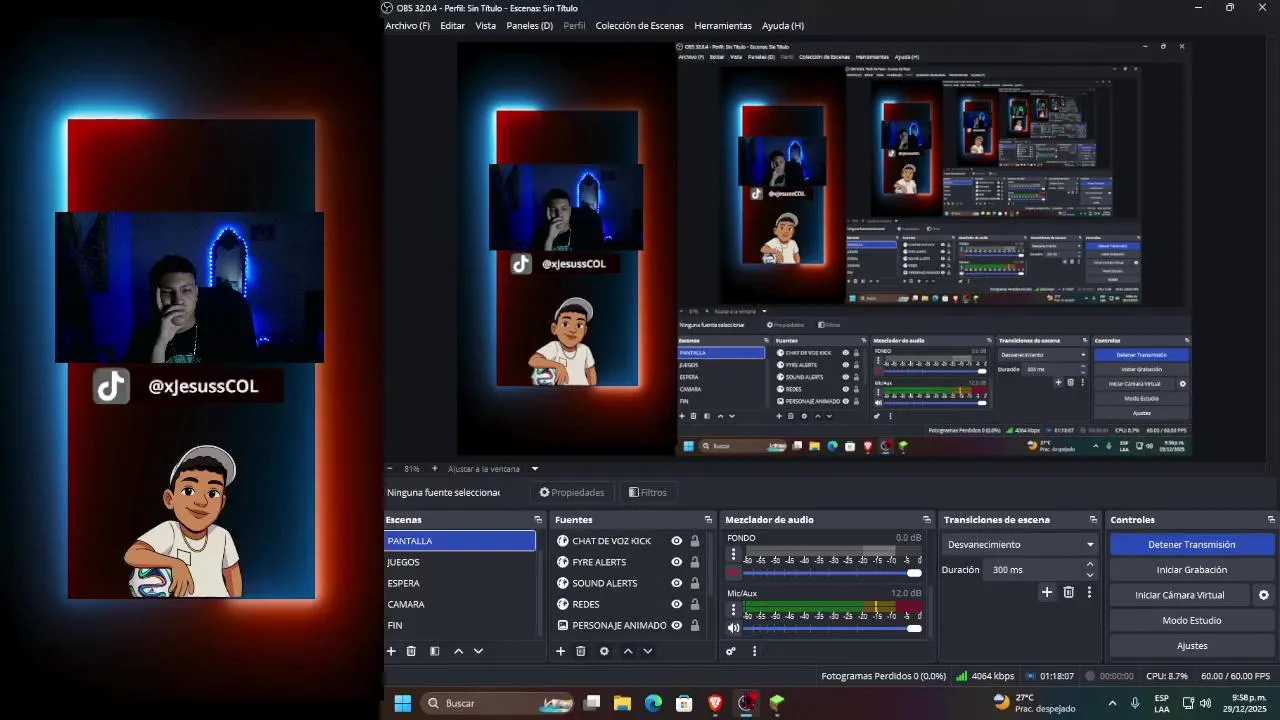Increase transition duration with up arrow
This screenshot has height=720, width=1280.
click(1089, 565)
